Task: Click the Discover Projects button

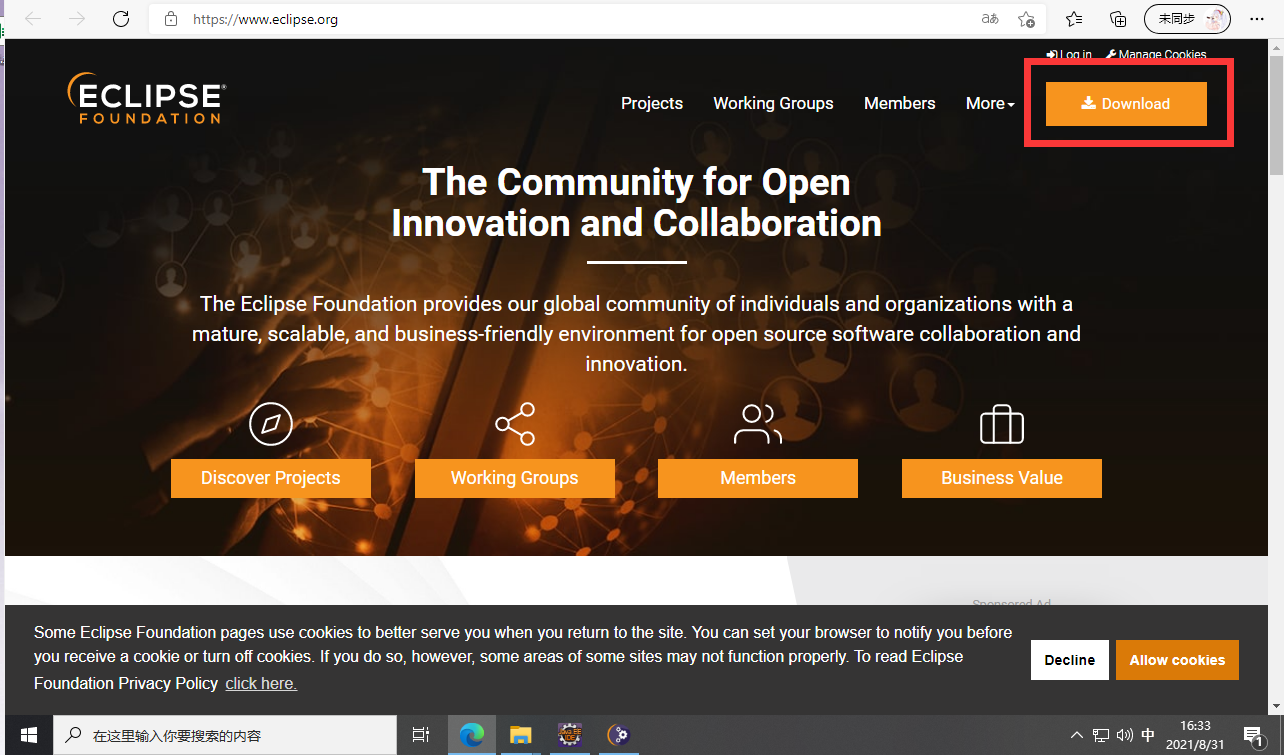Action: (271, 478)
